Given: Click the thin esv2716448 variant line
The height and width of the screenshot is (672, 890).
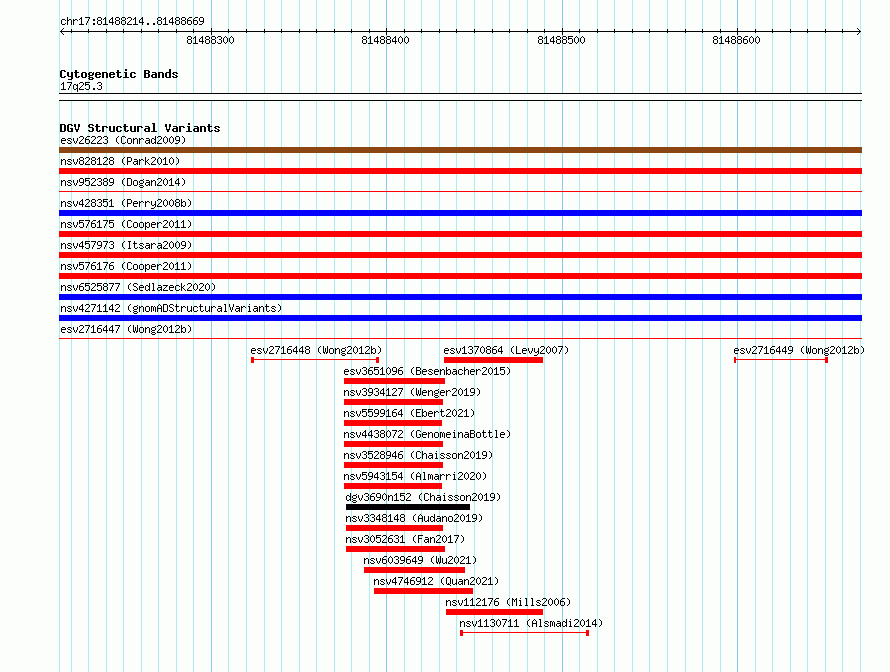Looking at the screenshot, I should coord(315,360).
